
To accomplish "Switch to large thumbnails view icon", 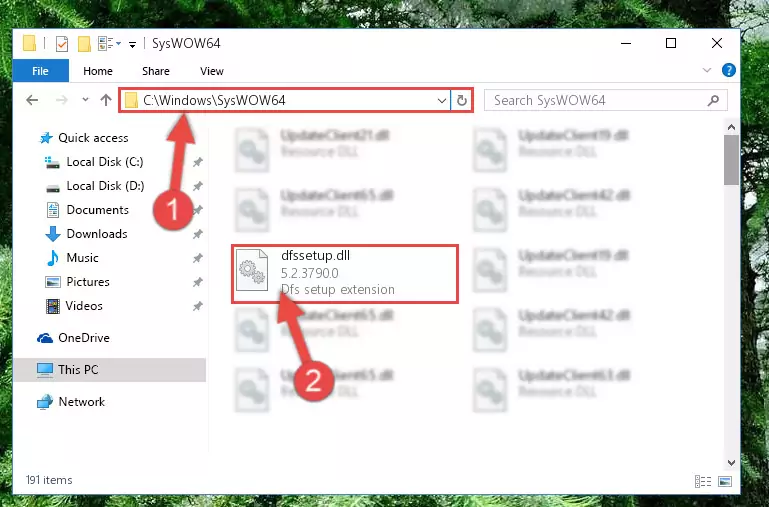I will pyautogui.click(x=725, y=482).
